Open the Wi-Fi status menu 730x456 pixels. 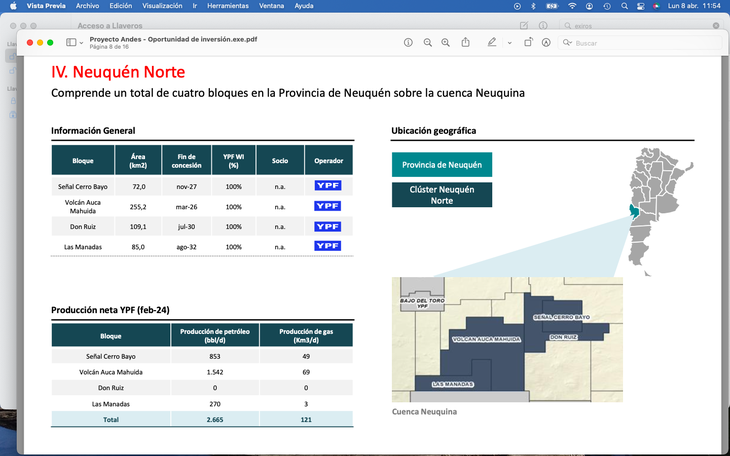[572, 6]
